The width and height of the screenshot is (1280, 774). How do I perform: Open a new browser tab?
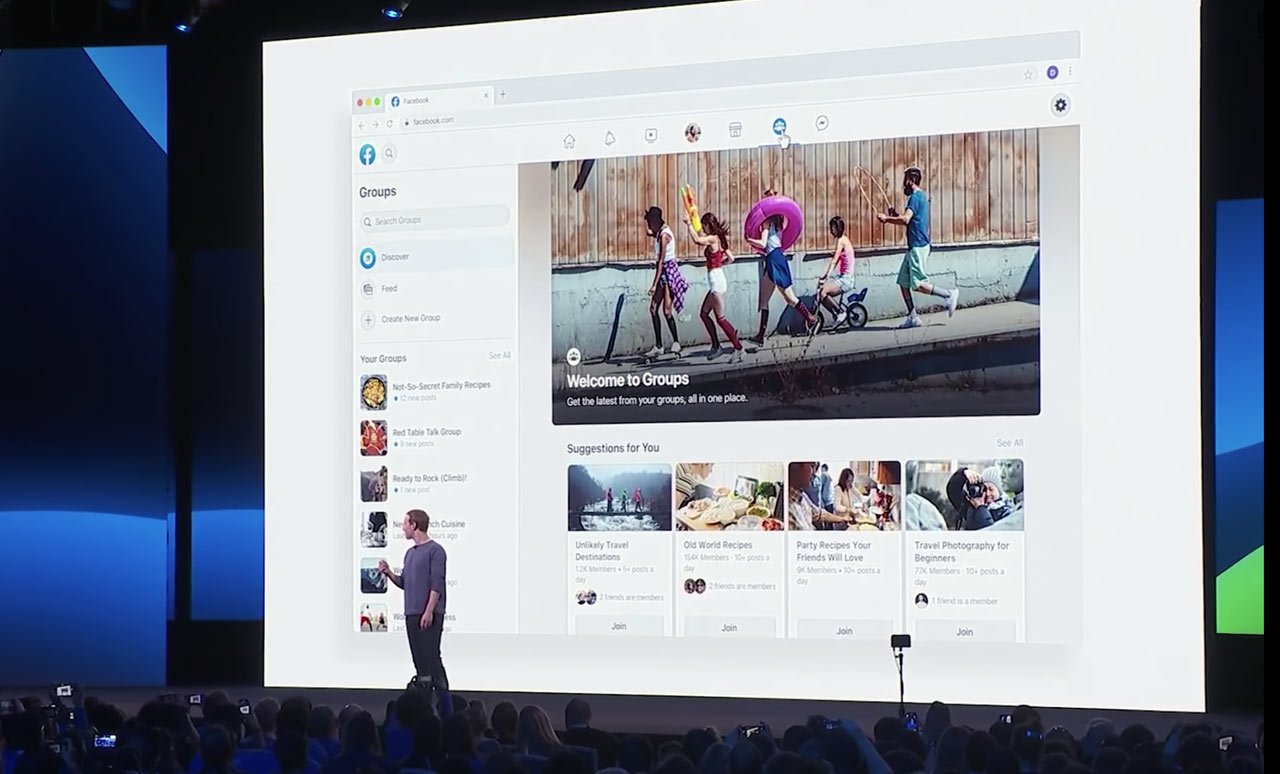click(x=502, y=94)
